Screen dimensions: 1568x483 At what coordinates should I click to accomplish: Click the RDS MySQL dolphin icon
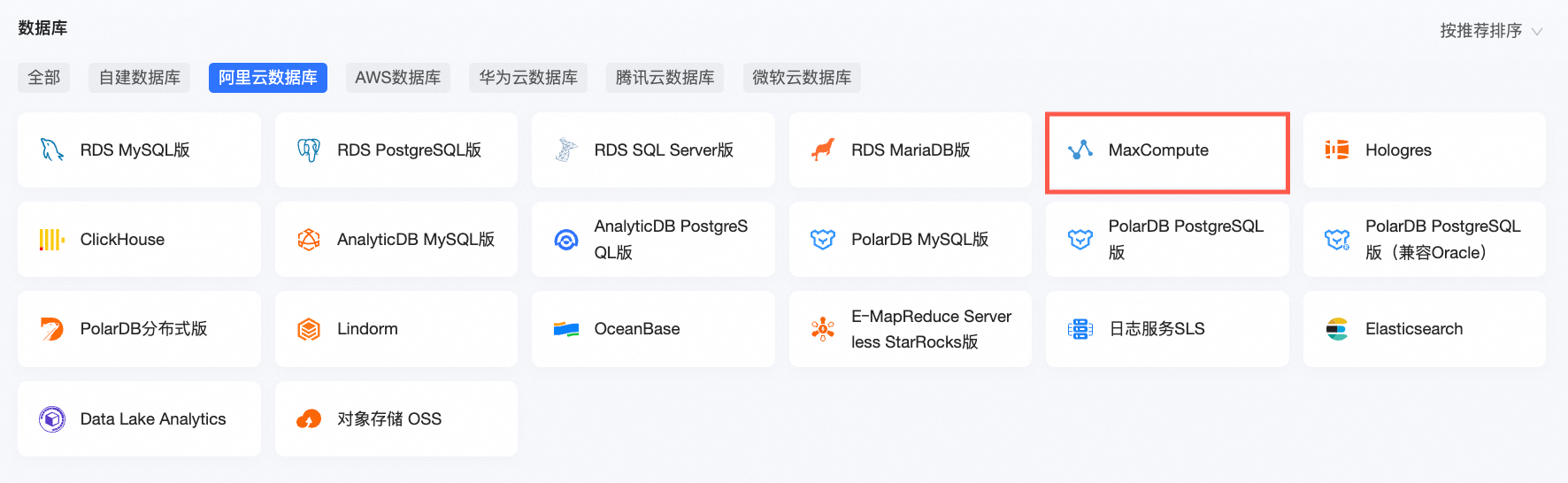click(x=52, y=149)
